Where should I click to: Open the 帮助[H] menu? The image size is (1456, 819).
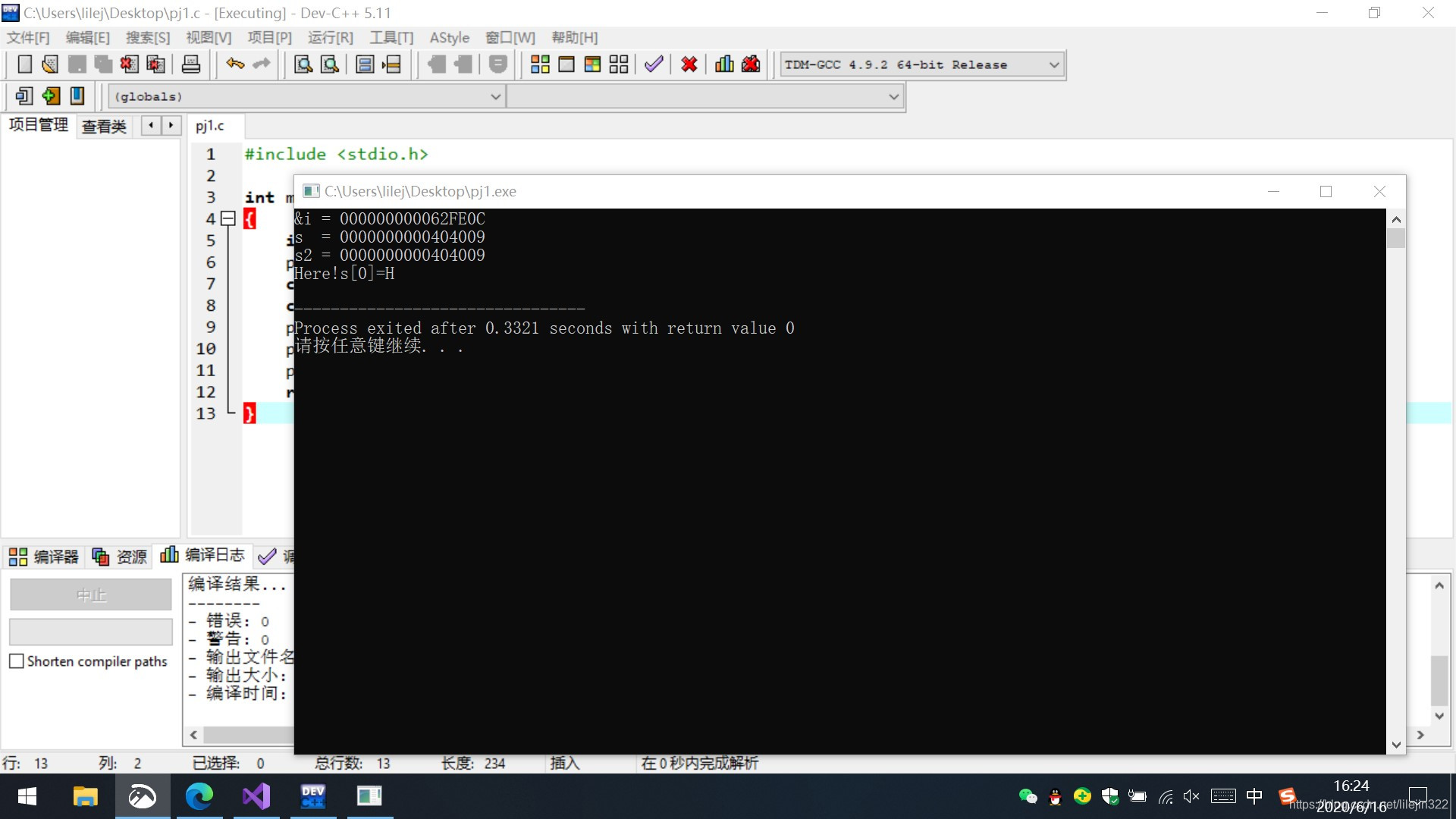[575, 38]
